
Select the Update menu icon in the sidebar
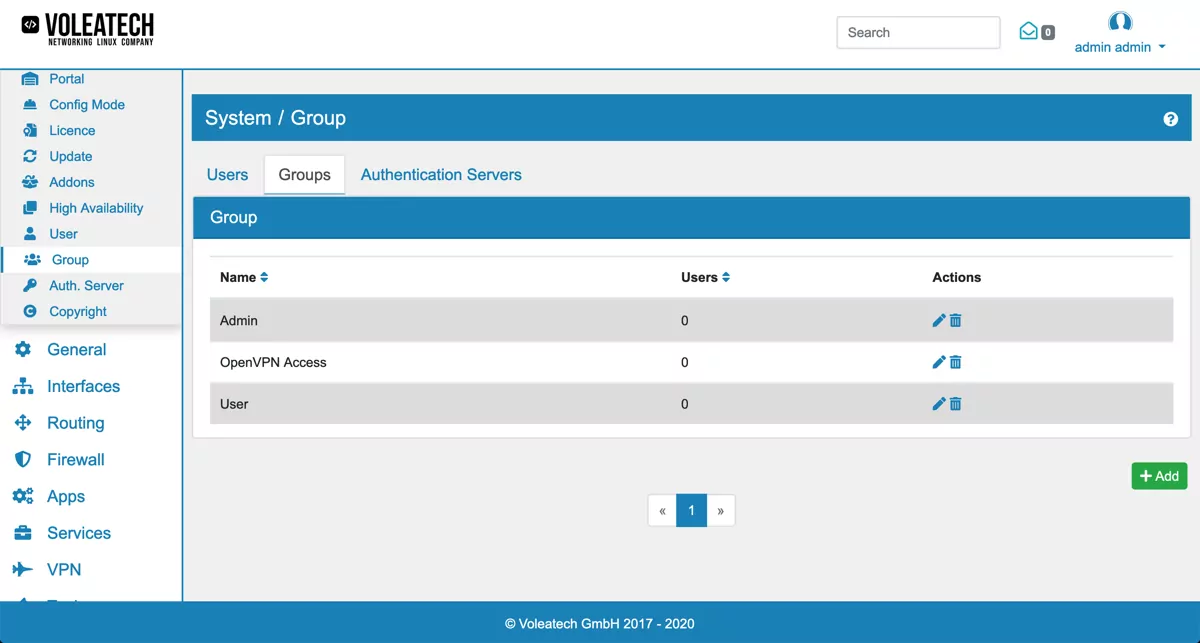point(32,156)
